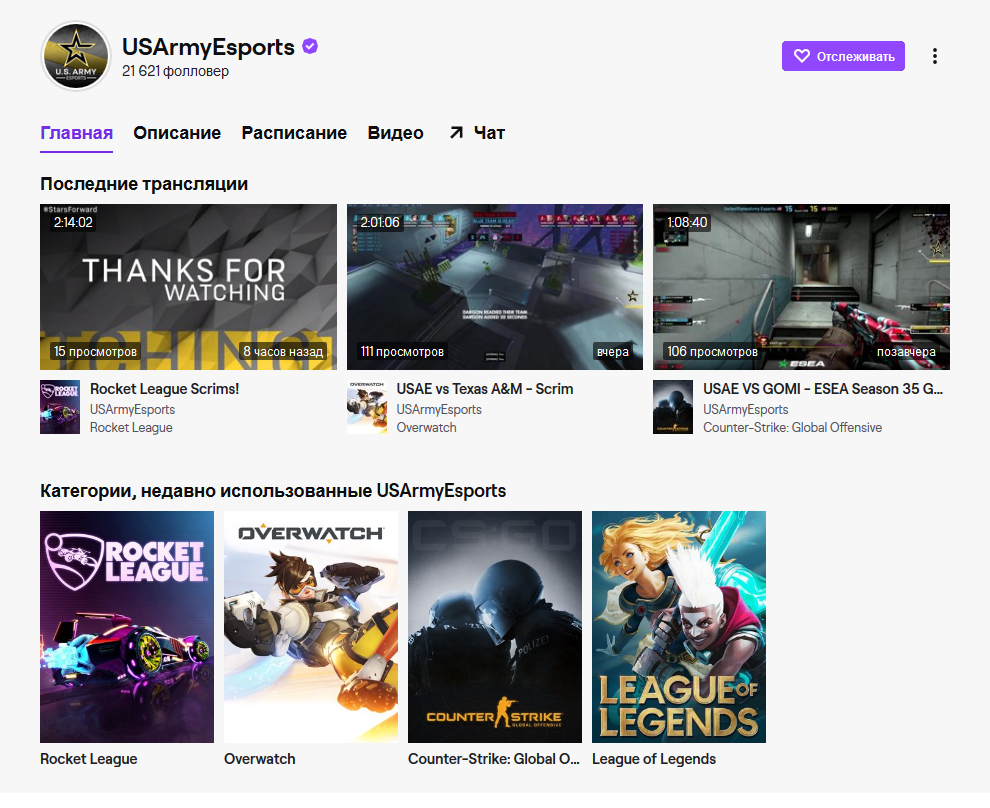Play the 2:01:06 Overwatch stream thumbnail
Viewport: 990px width, 808px height.
coord(495,287)
